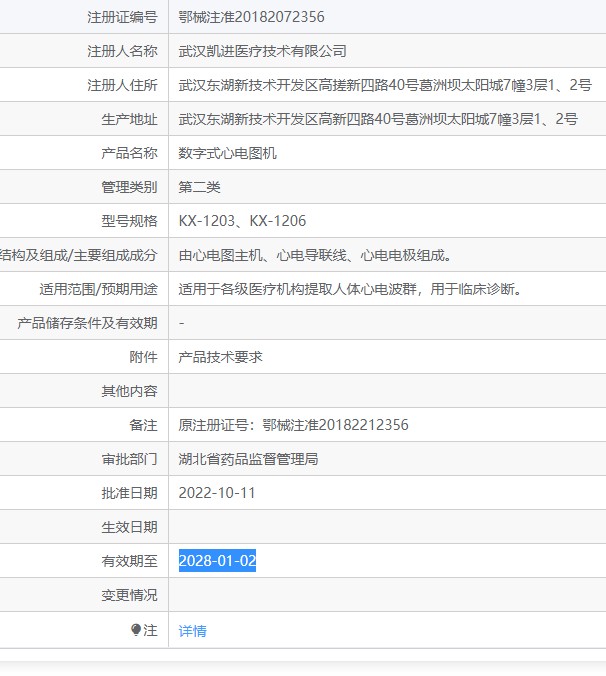
Task: Click registration number 鄂械注准20182072356
Action: point(251,17)
